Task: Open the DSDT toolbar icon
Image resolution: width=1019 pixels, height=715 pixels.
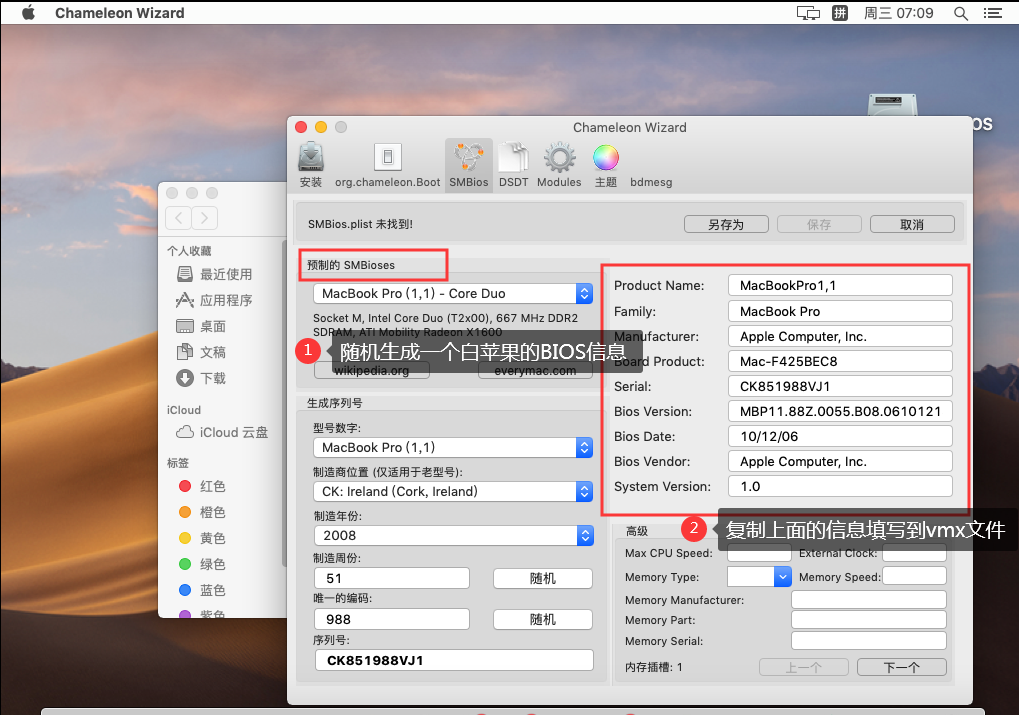Action: [x=513, y=164]
